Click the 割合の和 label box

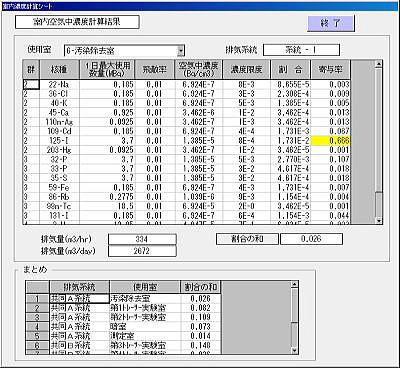(247, 239)
